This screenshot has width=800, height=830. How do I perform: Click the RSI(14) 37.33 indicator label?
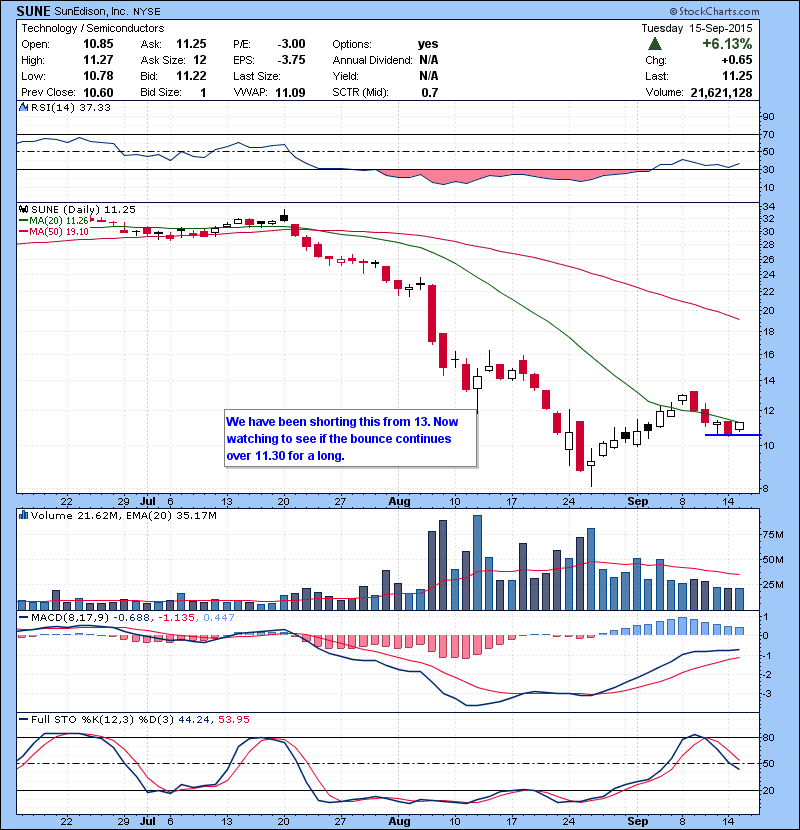(71, 107)
